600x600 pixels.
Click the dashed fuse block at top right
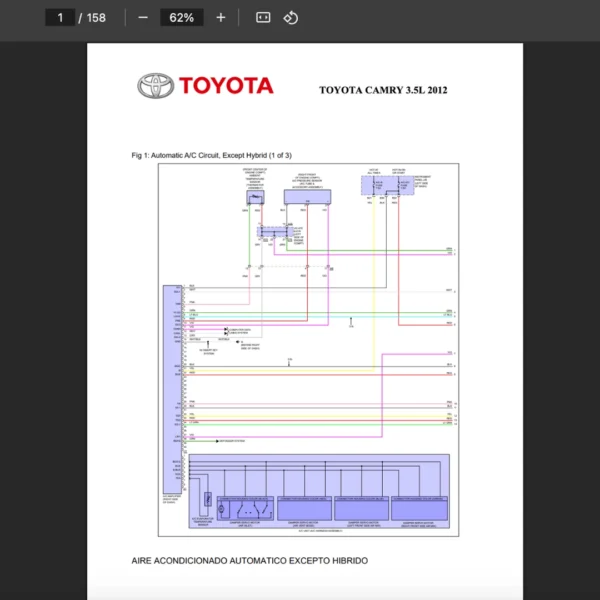(387, 187)
